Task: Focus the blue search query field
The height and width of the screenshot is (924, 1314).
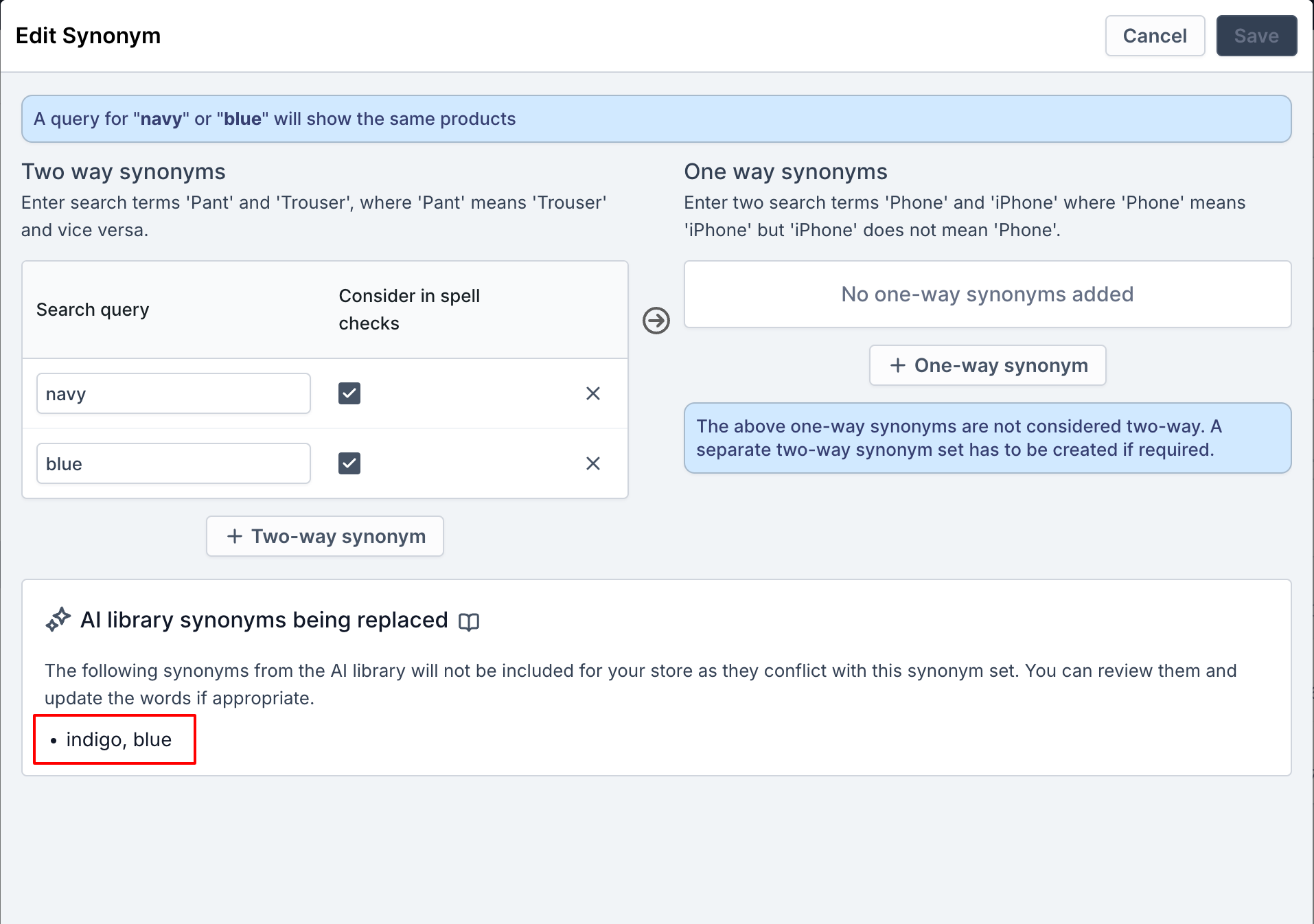Action: pos(174,463)
